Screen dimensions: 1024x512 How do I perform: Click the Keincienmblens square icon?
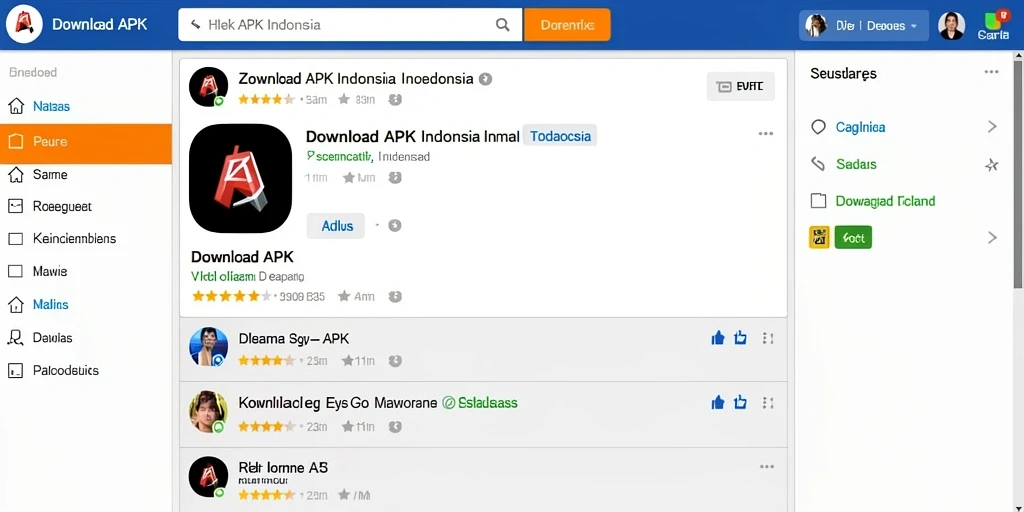(x=16, y=239)
